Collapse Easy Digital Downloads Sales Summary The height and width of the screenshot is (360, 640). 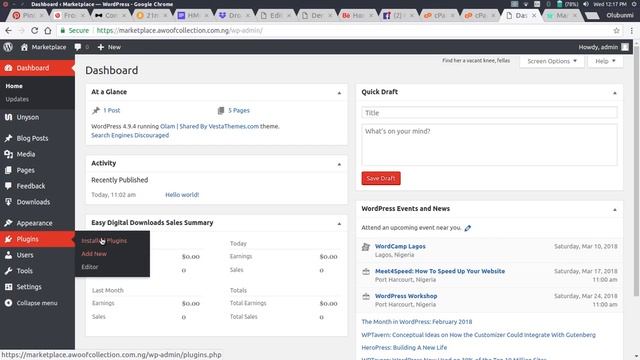pos(339,224)
